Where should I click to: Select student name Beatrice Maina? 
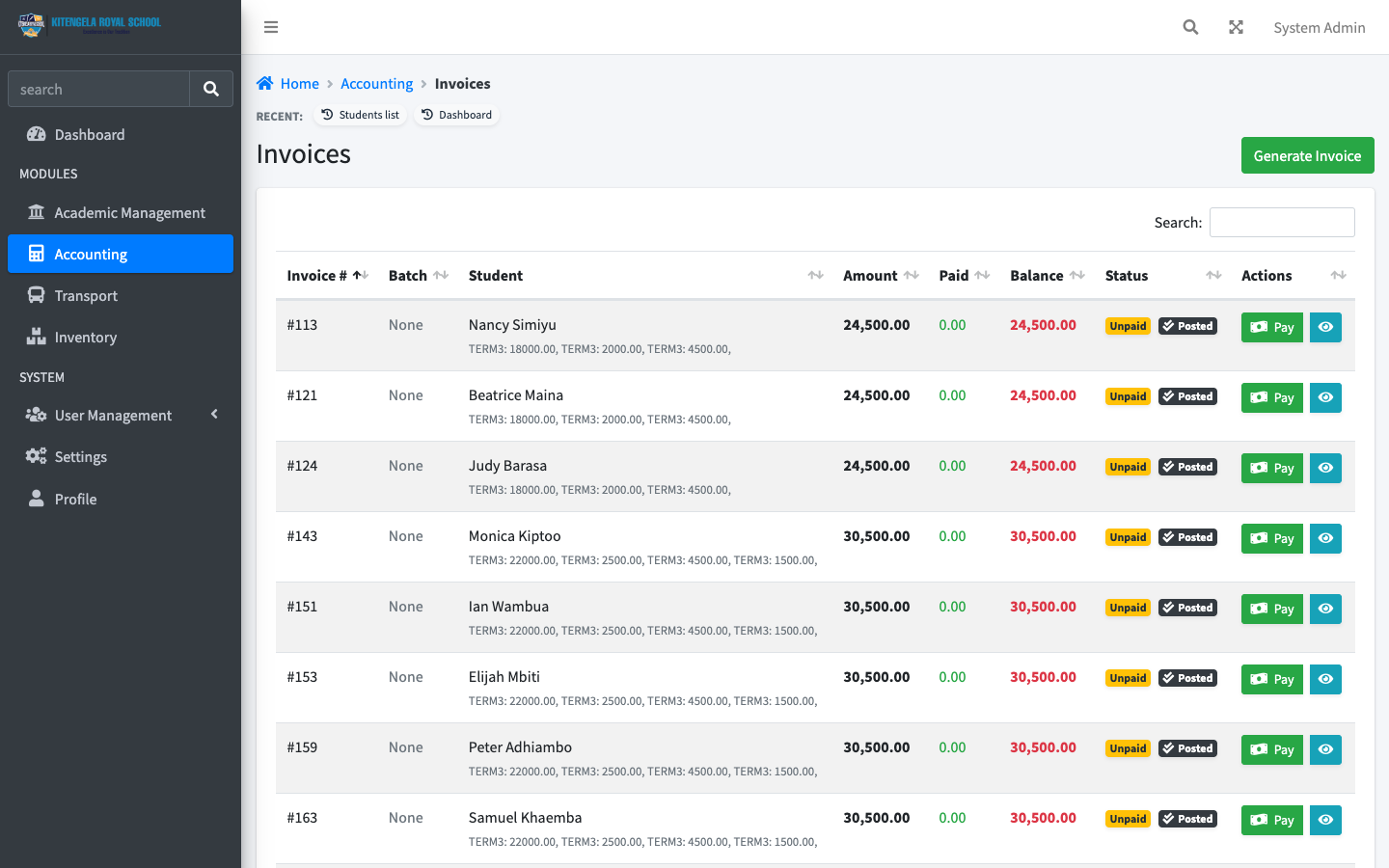(516, 395)
